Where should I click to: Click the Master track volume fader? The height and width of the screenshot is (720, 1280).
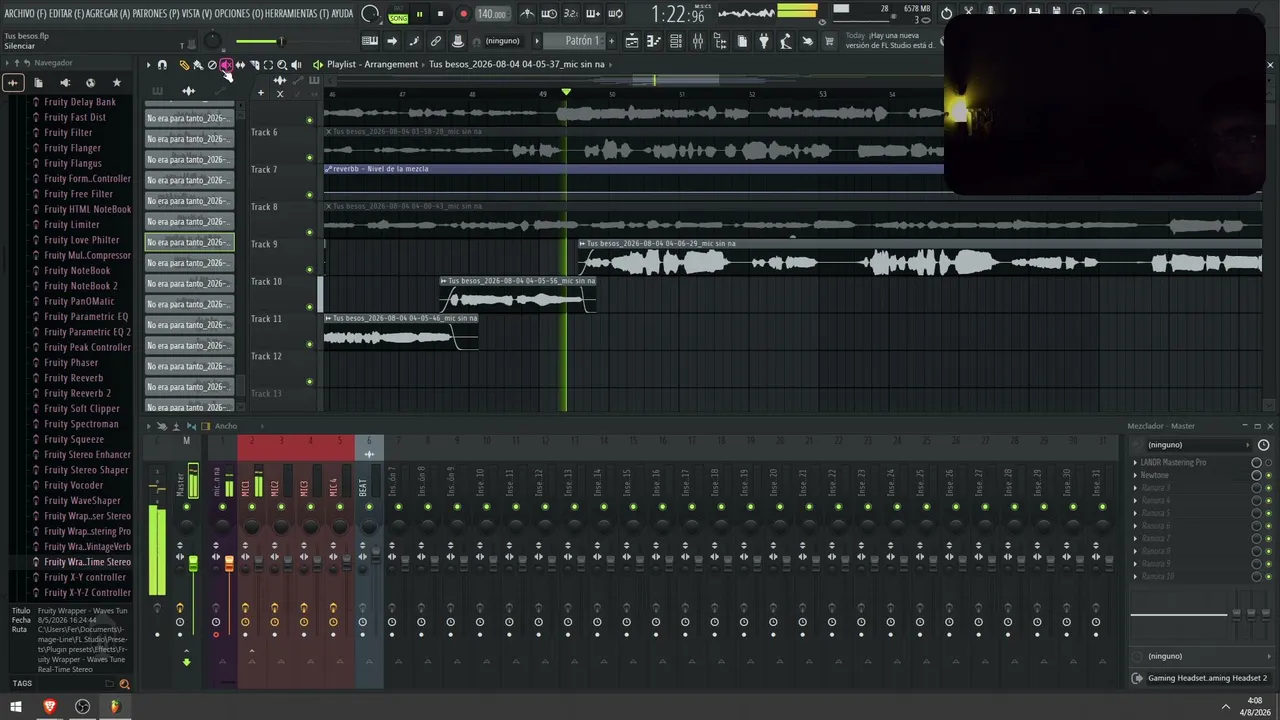[193, 565]
